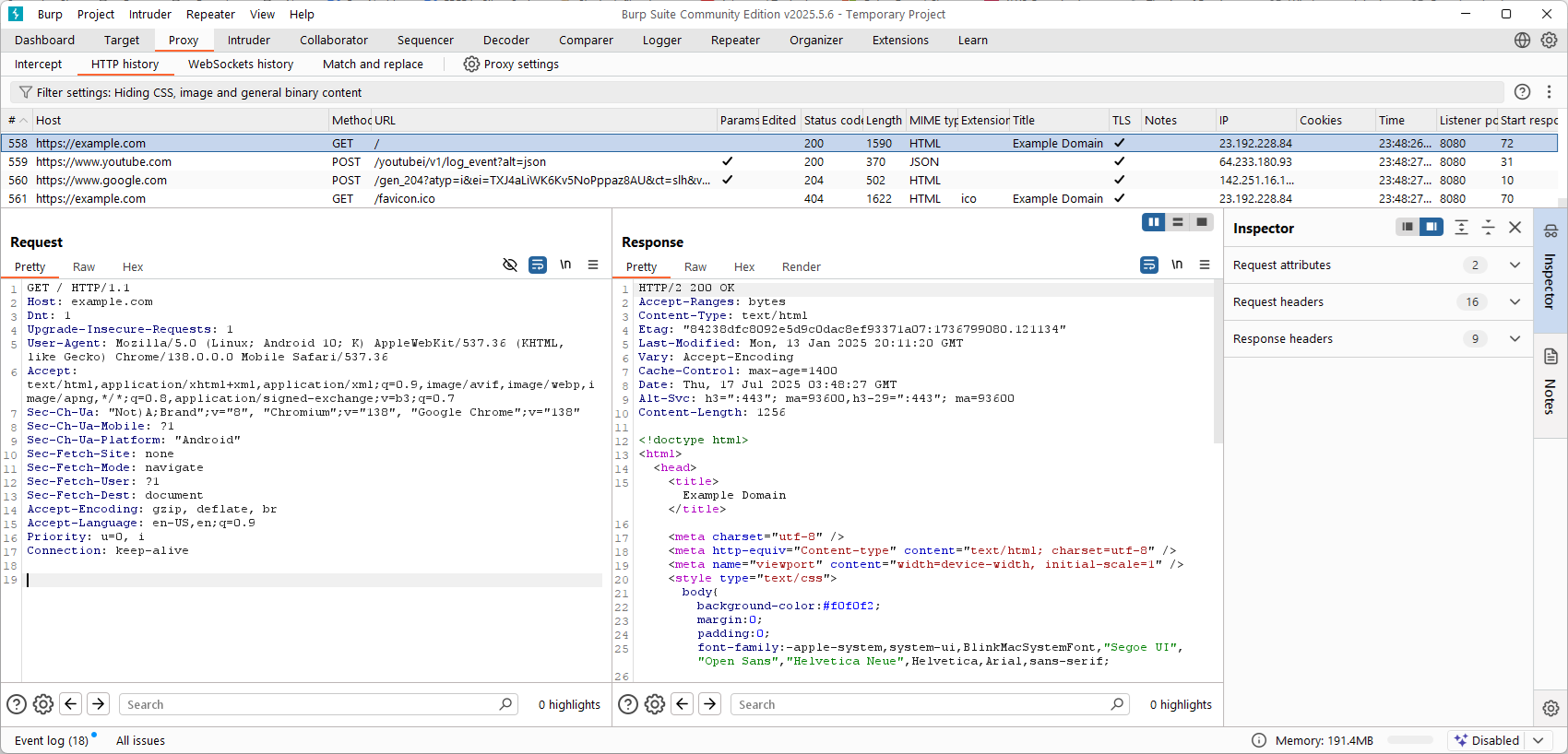This screenshot has width=1568, height=754.
Task: Open Request search settings gear
Action: pyautogui.click(x=43, y=704)
